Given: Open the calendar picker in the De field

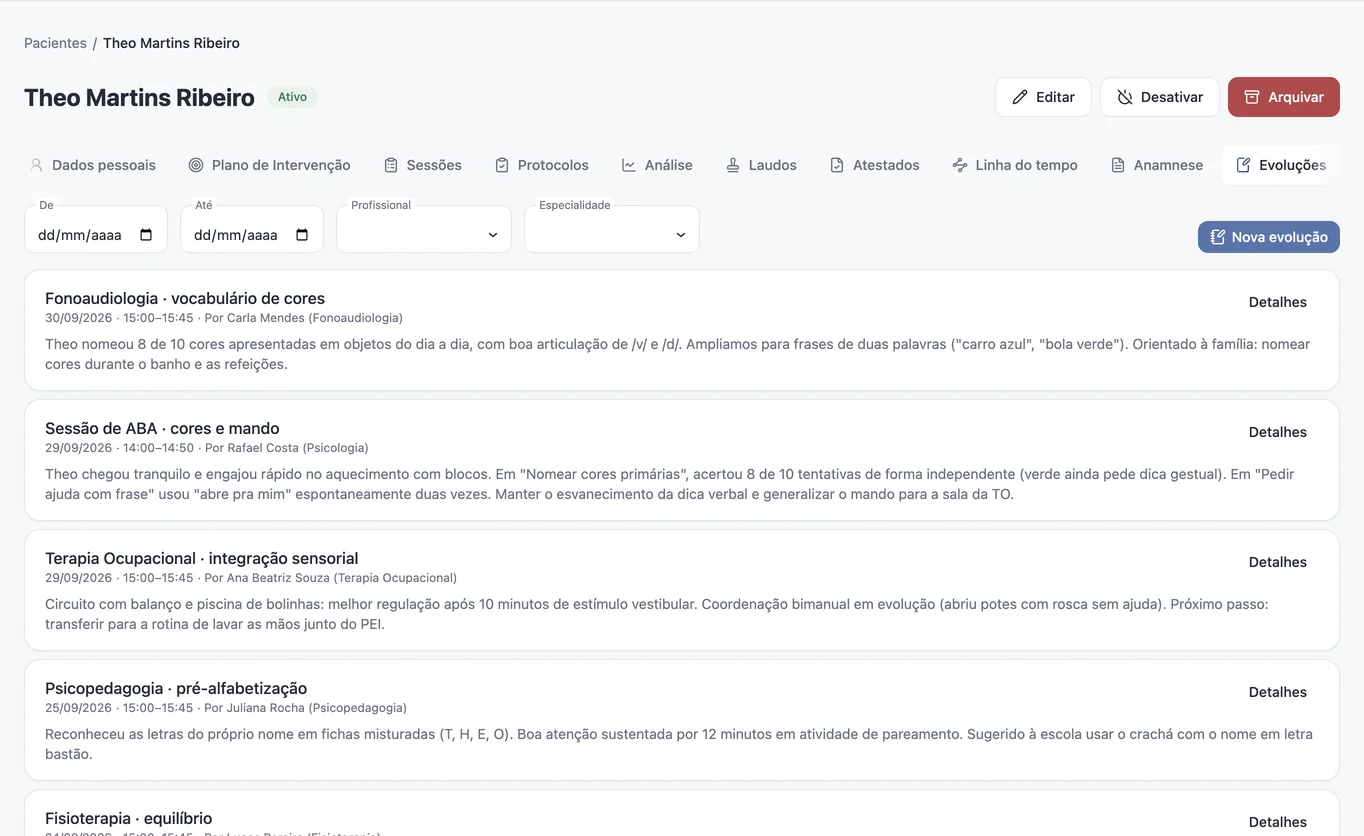Looking at the screenshot, I should 146,235.
